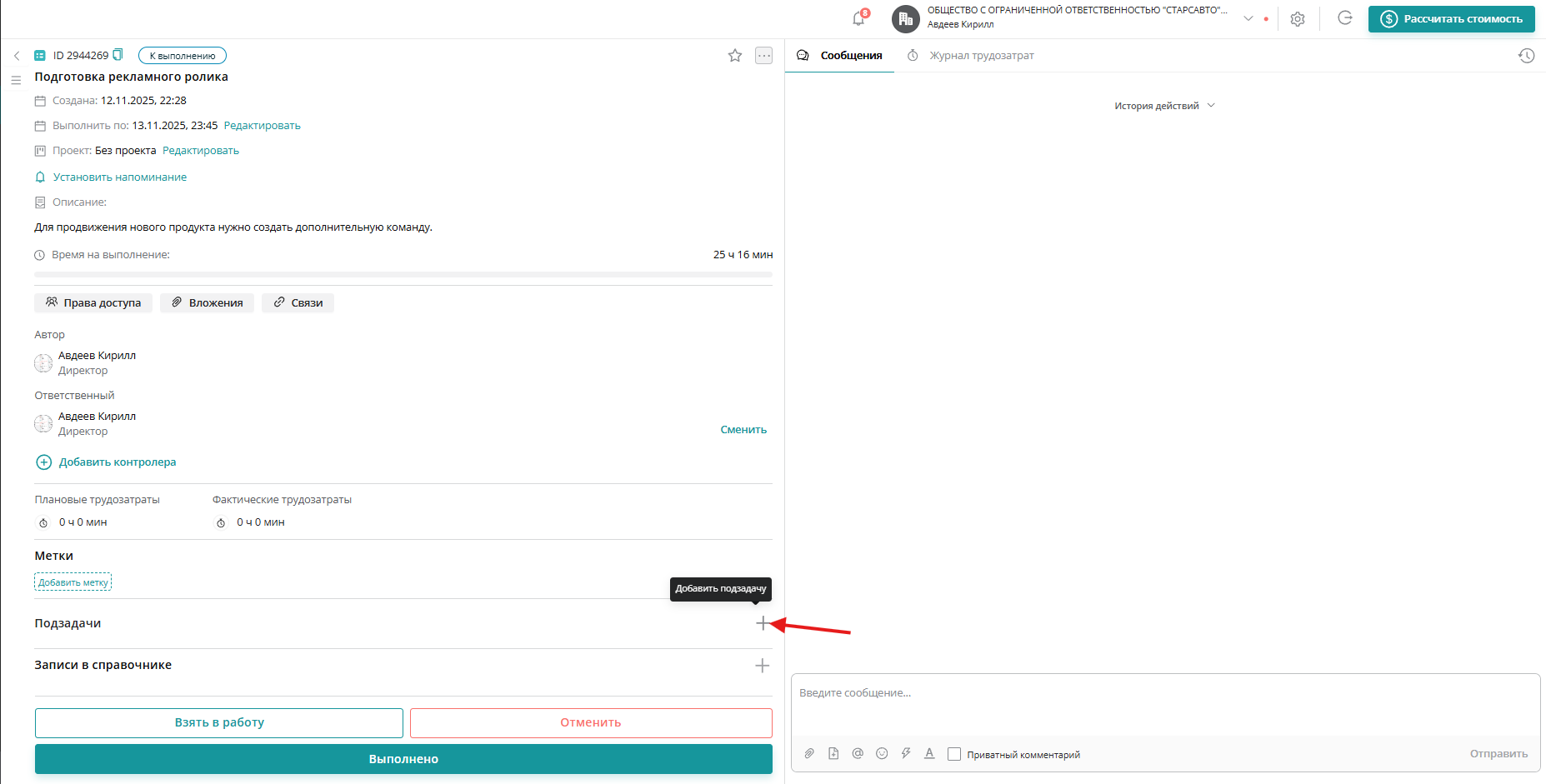Viewport: 1546px width, 784px height.
Task: Open the sidebar hamburger menu
Action: coord(16,81)
